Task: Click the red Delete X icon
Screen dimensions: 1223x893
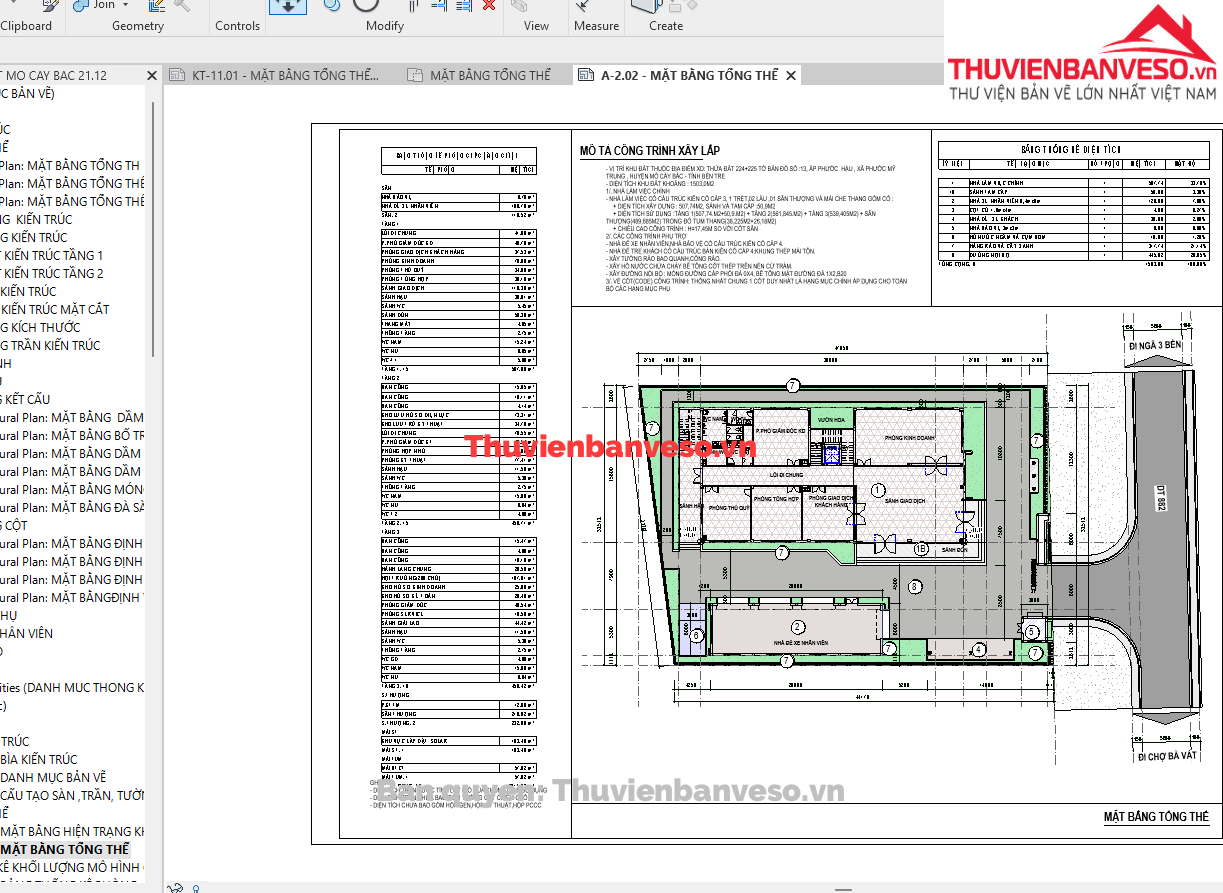Action: [x=489, y=5]
